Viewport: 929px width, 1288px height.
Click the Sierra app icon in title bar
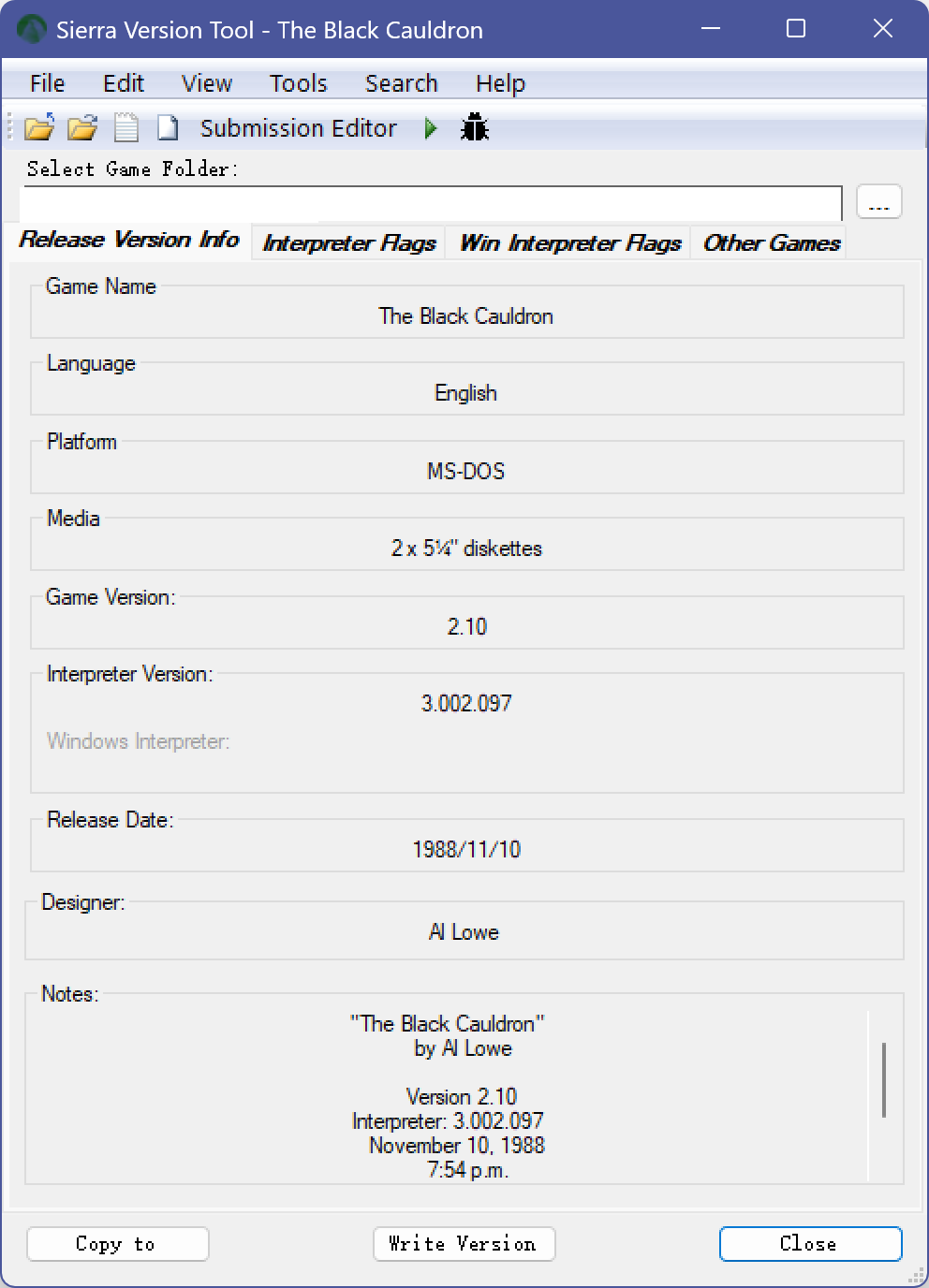click(x=31, y=30)
